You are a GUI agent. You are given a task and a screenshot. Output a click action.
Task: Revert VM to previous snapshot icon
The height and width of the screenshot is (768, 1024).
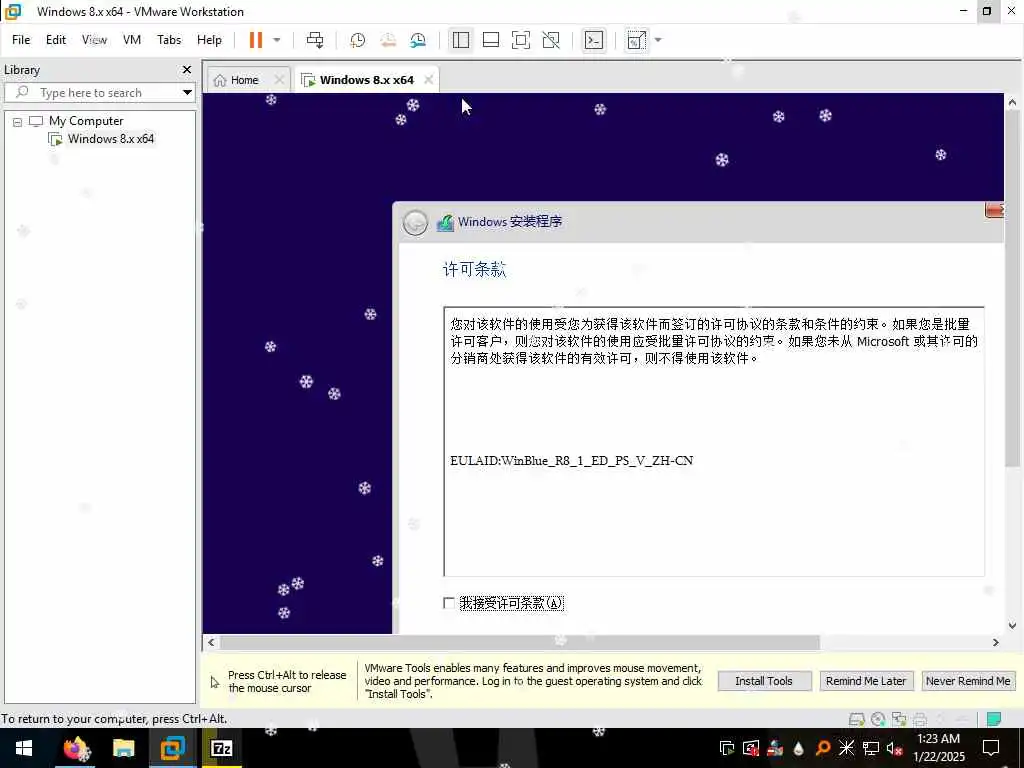pos(388,40)
